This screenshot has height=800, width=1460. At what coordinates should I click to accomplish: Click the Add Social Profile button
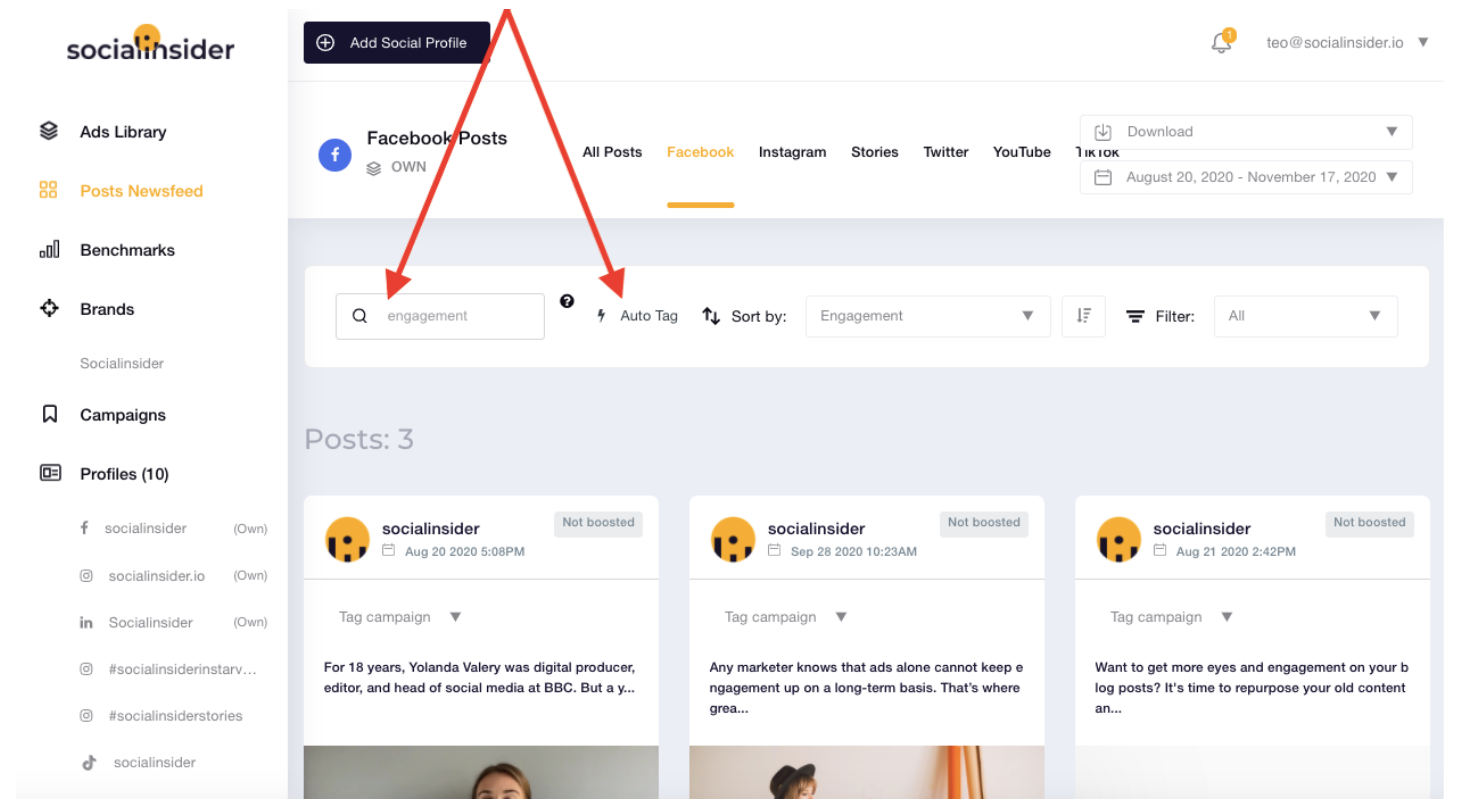tap(397, 43)
